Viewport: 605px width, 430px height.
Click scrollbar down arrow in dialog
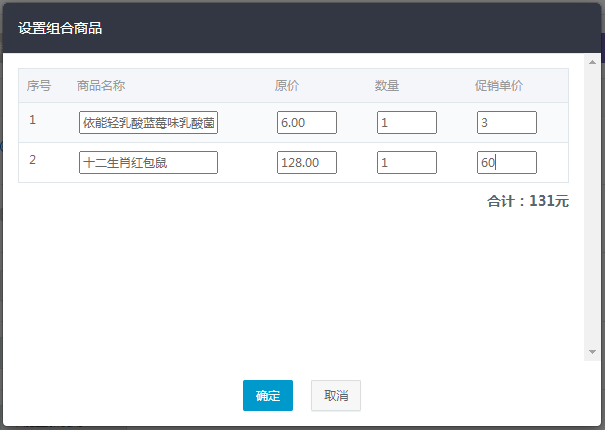click(x=592, y=352)
